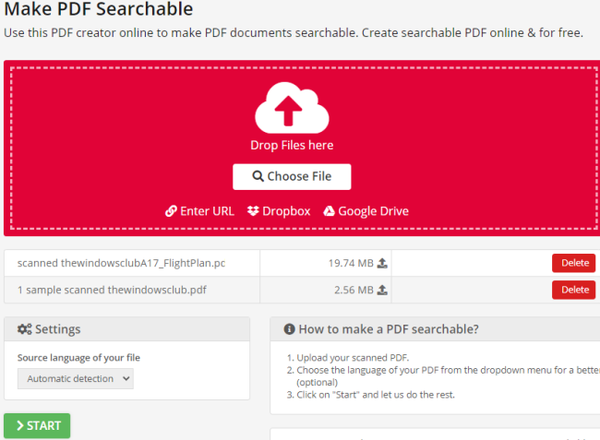Select file name scanned thewindowsclubA17_FlightPlan
Image resolution: width=600 pixels, height=440 pixels.
click(121, 263)
